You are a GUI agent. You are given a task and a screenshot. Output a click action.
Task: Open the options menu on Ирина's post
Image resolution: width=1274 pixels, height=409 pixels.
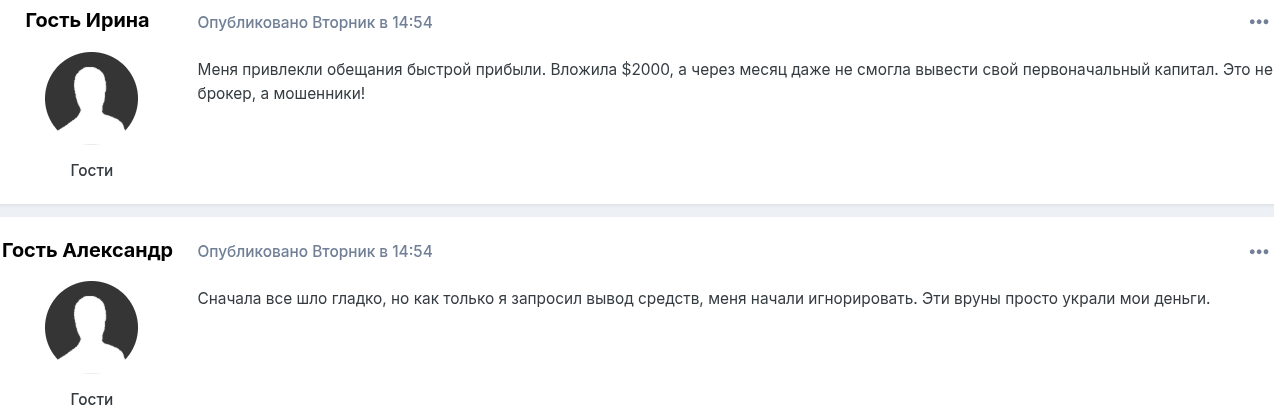pos(1258,22)
